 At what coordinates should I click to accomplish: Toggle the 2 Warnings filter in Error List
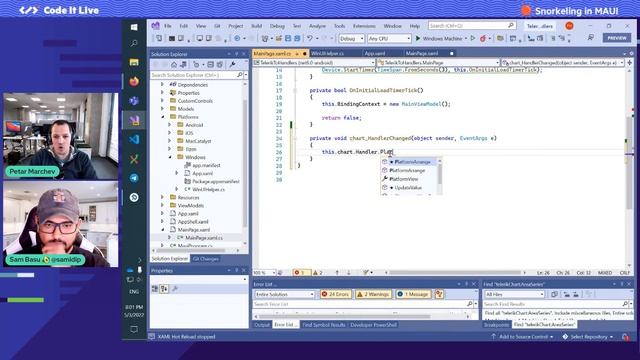[x=373, y=294]
